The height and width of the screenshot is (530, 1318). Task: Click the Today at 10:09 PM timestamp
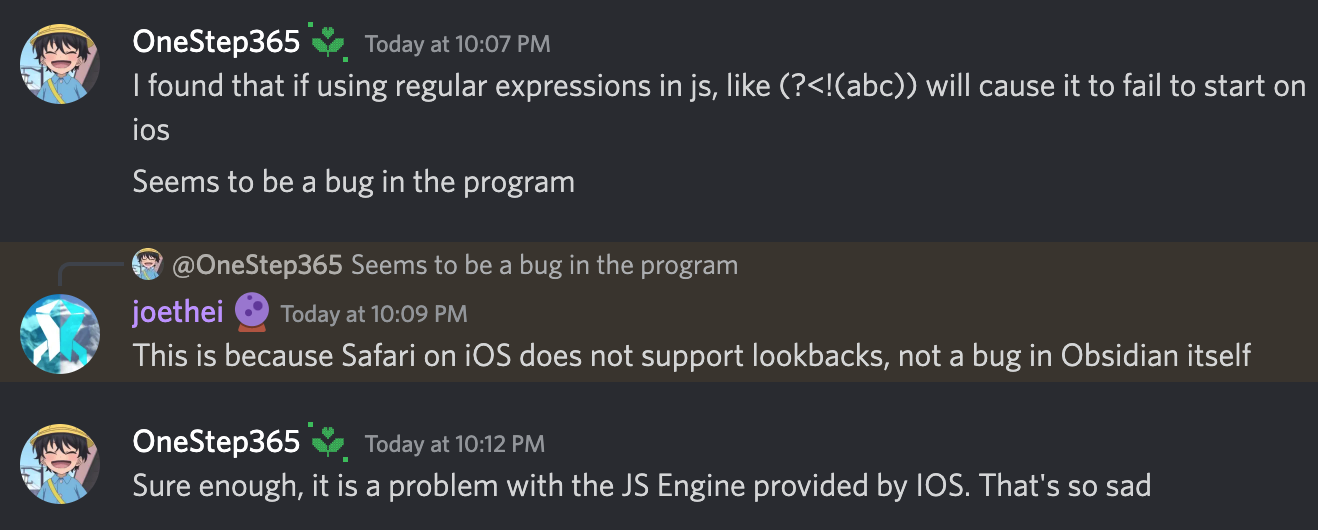pyautogui.click(x=373, y=314)
